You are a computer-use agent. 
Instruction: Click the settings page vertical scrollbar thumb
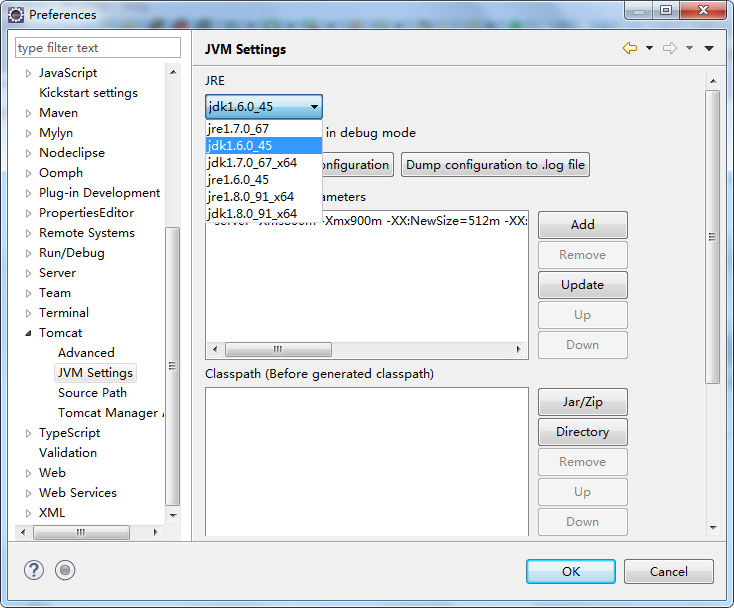[712, 237]
